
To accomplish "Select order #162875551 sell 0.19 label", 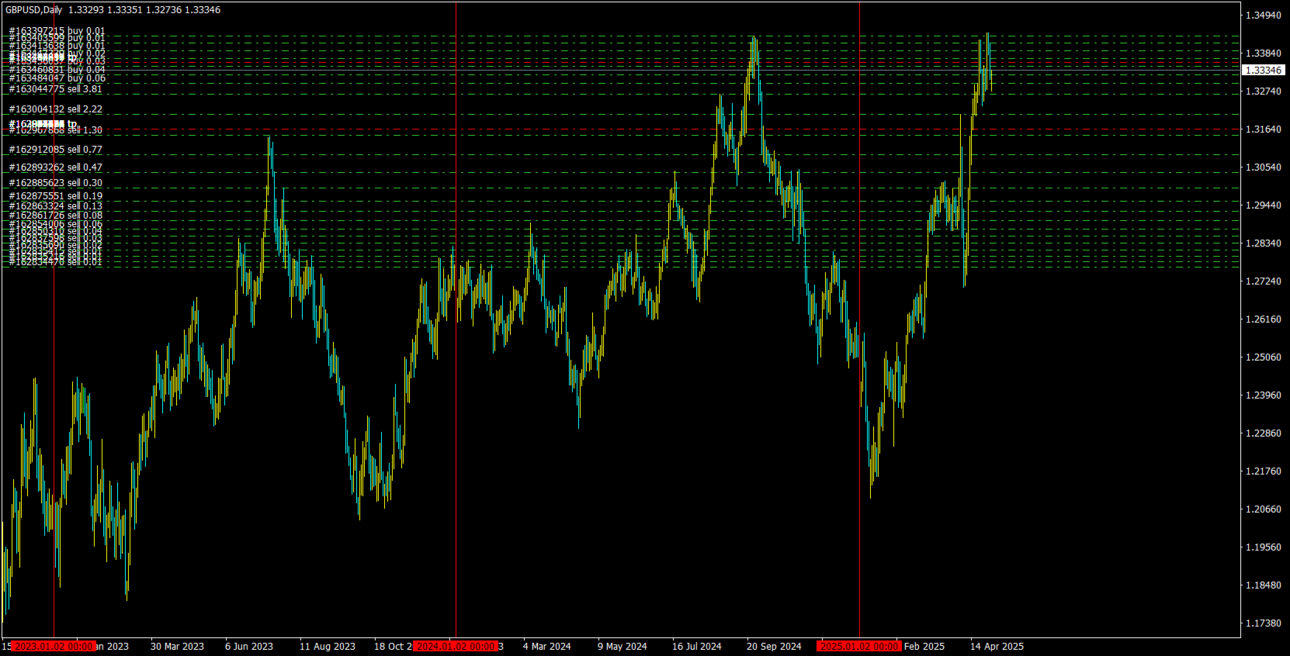I will tap(56, 196).
